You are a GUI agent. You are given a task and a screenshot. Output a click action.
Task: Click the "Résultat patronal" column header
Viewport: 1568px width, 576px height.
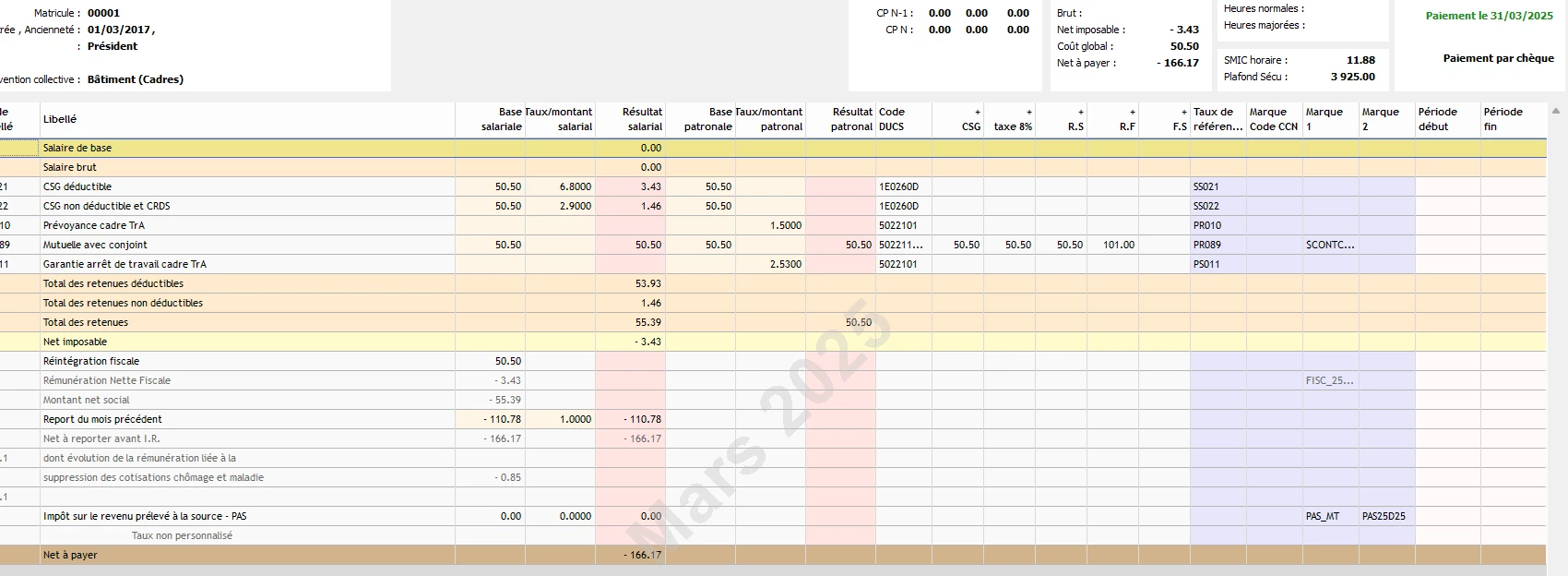(840, 120)
